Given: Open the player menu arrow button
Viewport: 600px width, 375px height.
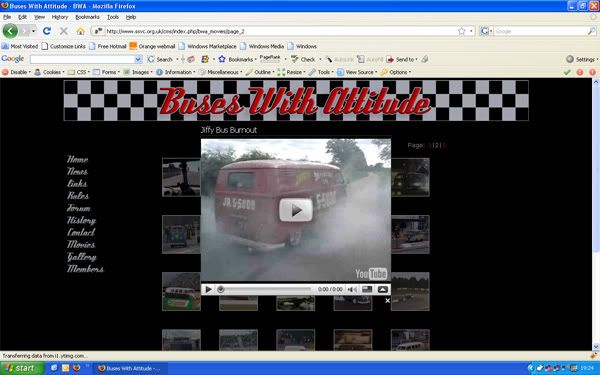Looking at the screenshot, I should [383, 289].
